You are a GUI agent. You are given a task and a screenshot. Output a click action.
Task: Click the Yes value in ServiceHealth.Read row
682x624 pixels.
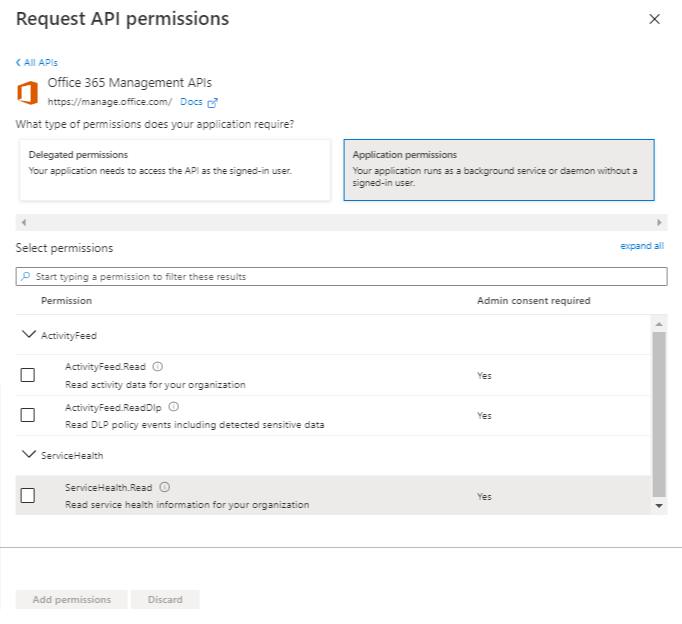pos(484,497)
